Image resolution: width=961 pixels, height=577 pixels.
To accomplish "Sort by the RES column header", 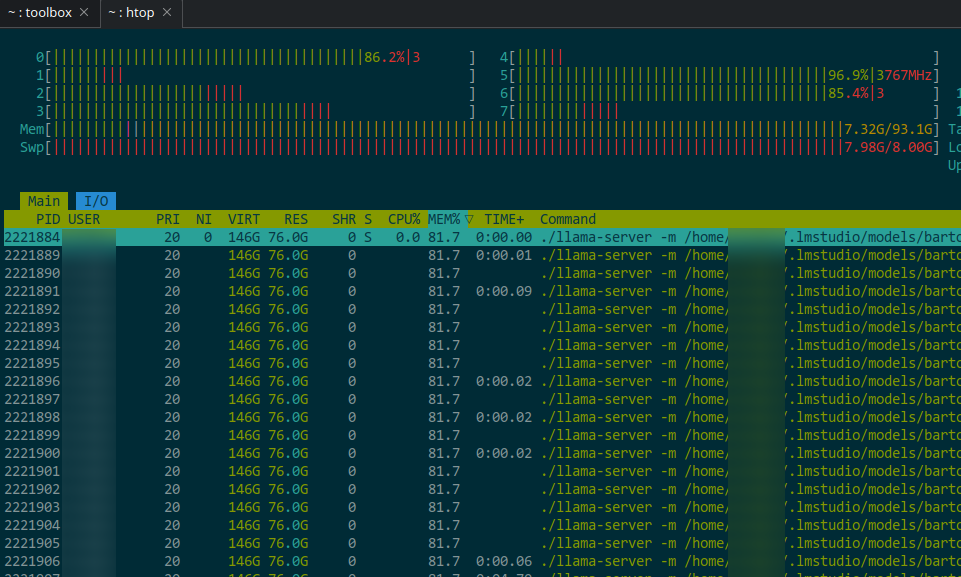I will pyautogui.click(x=296, y=220).
